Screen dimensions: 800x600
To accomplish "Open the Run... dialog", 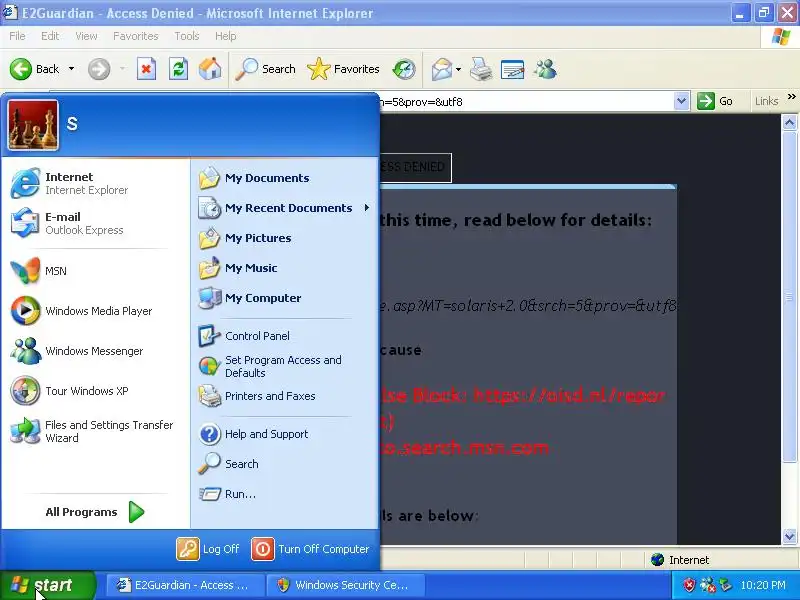I will pos(284,494).
